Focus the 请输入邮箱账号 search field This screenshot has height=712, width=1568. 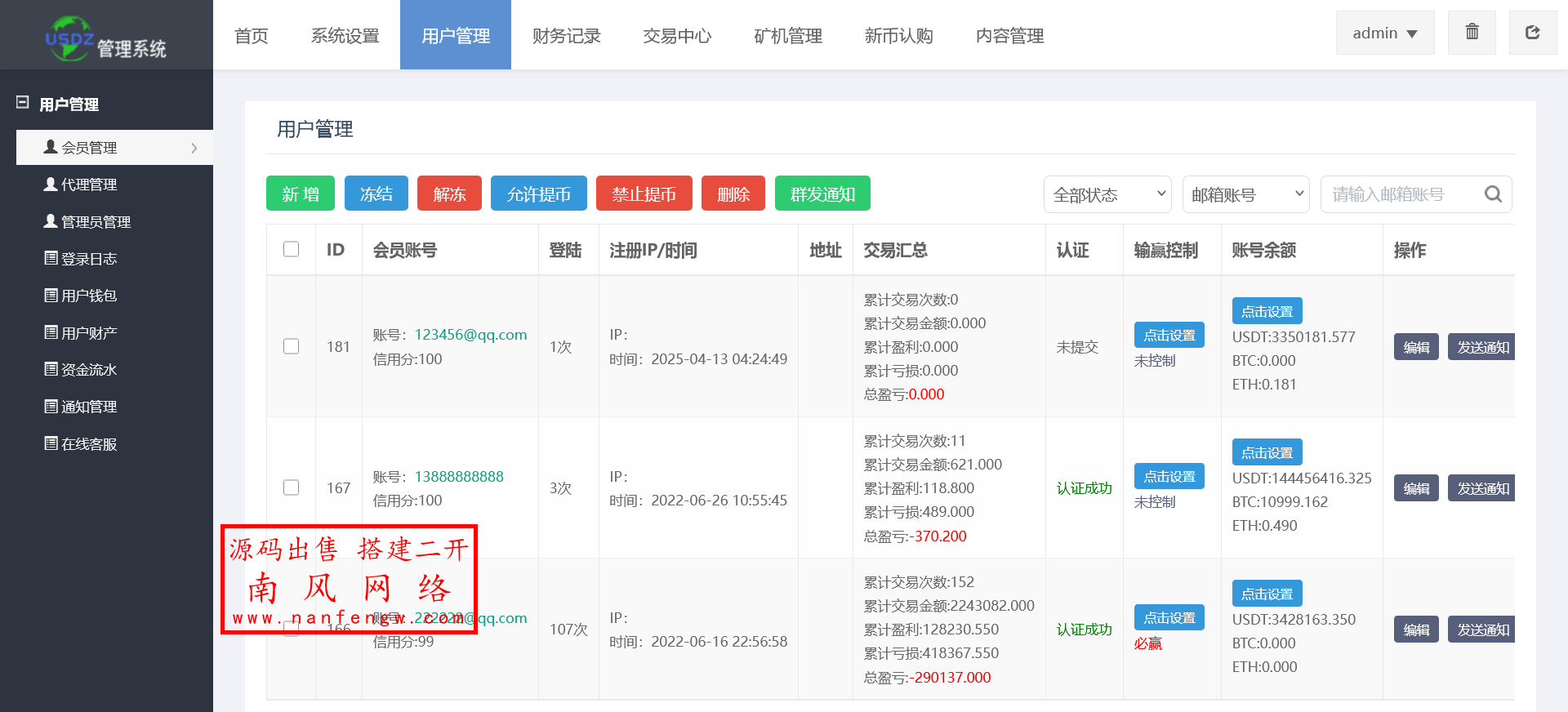point(1401,194)
